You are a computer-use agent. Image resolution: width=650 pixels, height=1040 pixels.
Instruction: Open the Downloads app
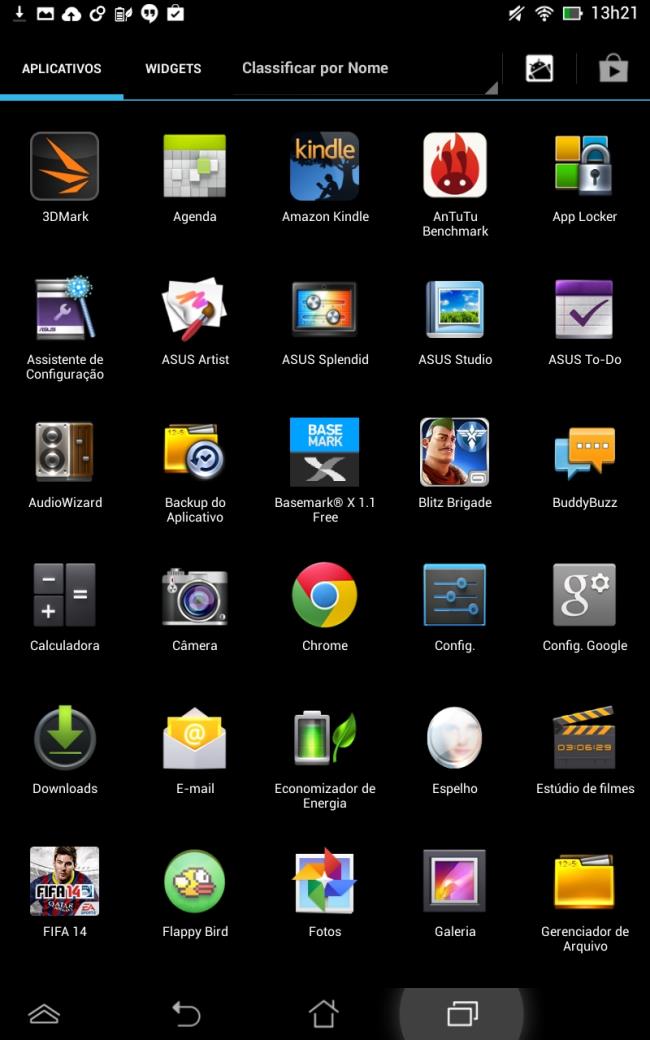(64, 738)
